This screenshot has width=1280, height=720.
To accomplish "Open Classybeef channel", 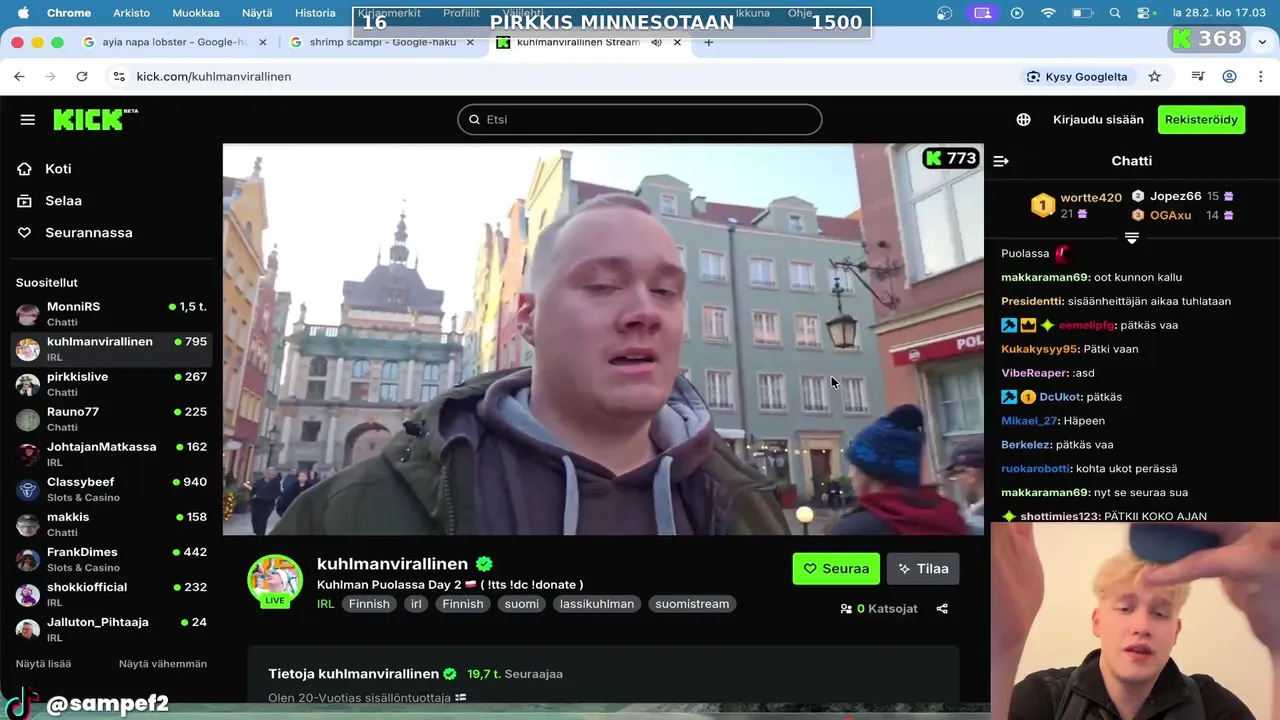I will (x=111, y=489).
